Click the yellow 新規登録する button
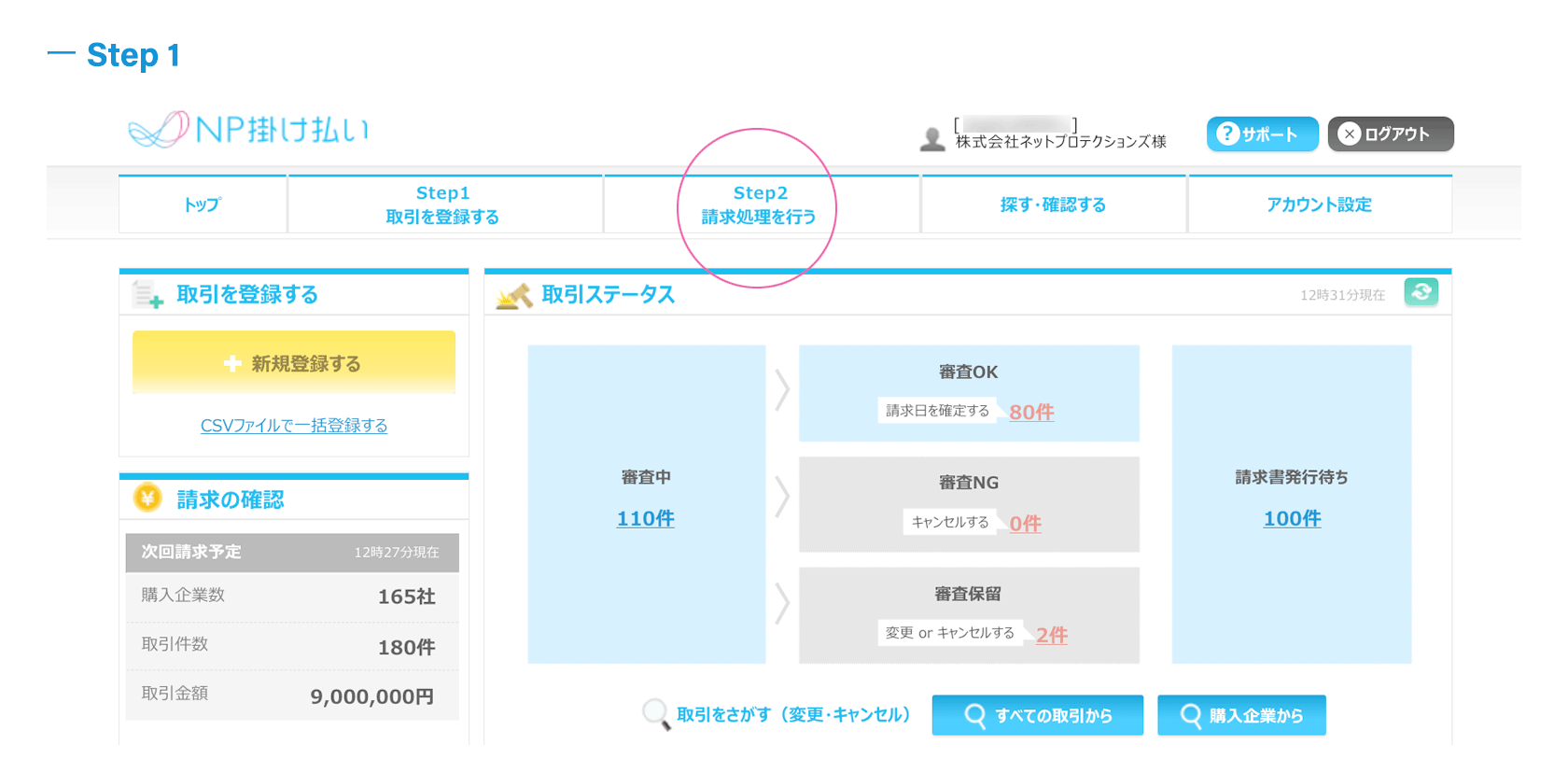The width and height of the screenshot is (1568, 773). click(x=294, y=362)
